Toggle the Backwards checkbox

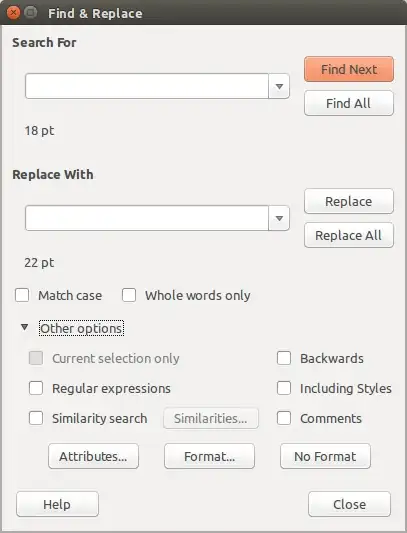tap(284, 358)
